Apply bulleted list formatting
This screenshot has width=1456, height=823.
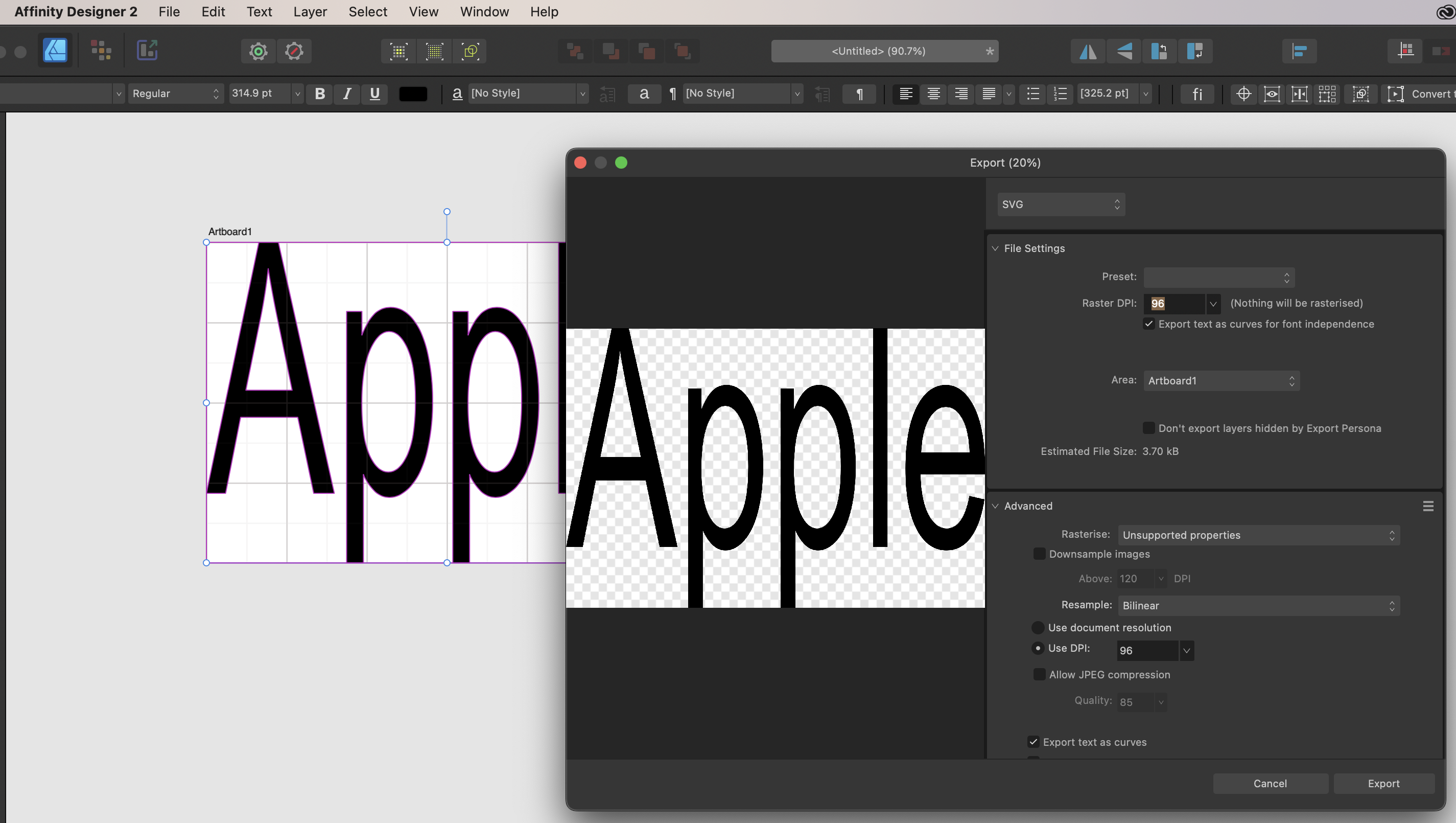pos(1033,94)
